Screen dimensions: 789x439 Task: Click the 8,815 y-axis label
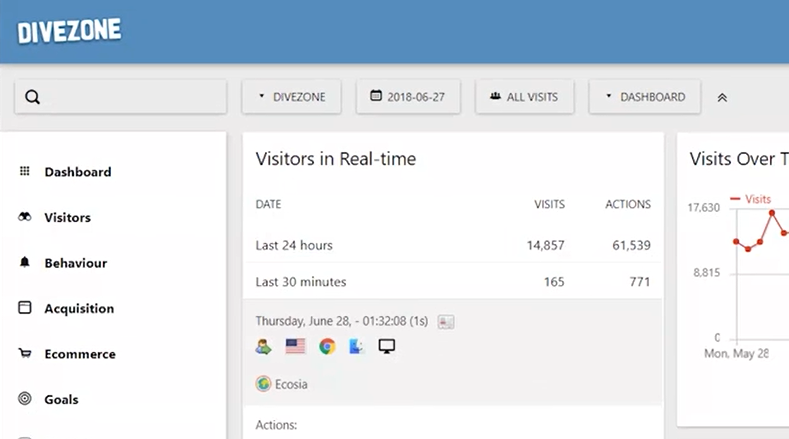point(707,273)
